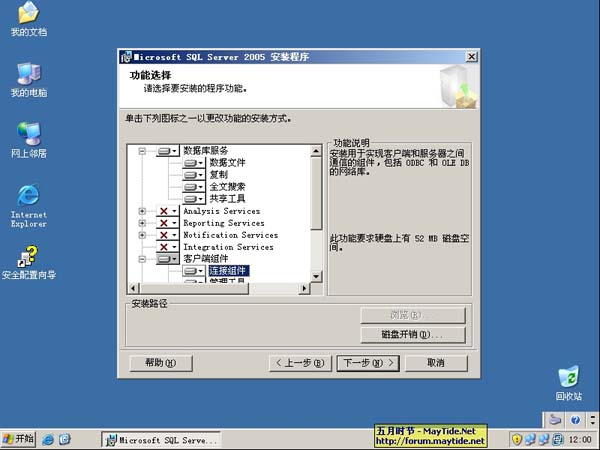Collapse the 数据库服务 tree node
Screen dimensions: 600x450
tap(143, 151)
